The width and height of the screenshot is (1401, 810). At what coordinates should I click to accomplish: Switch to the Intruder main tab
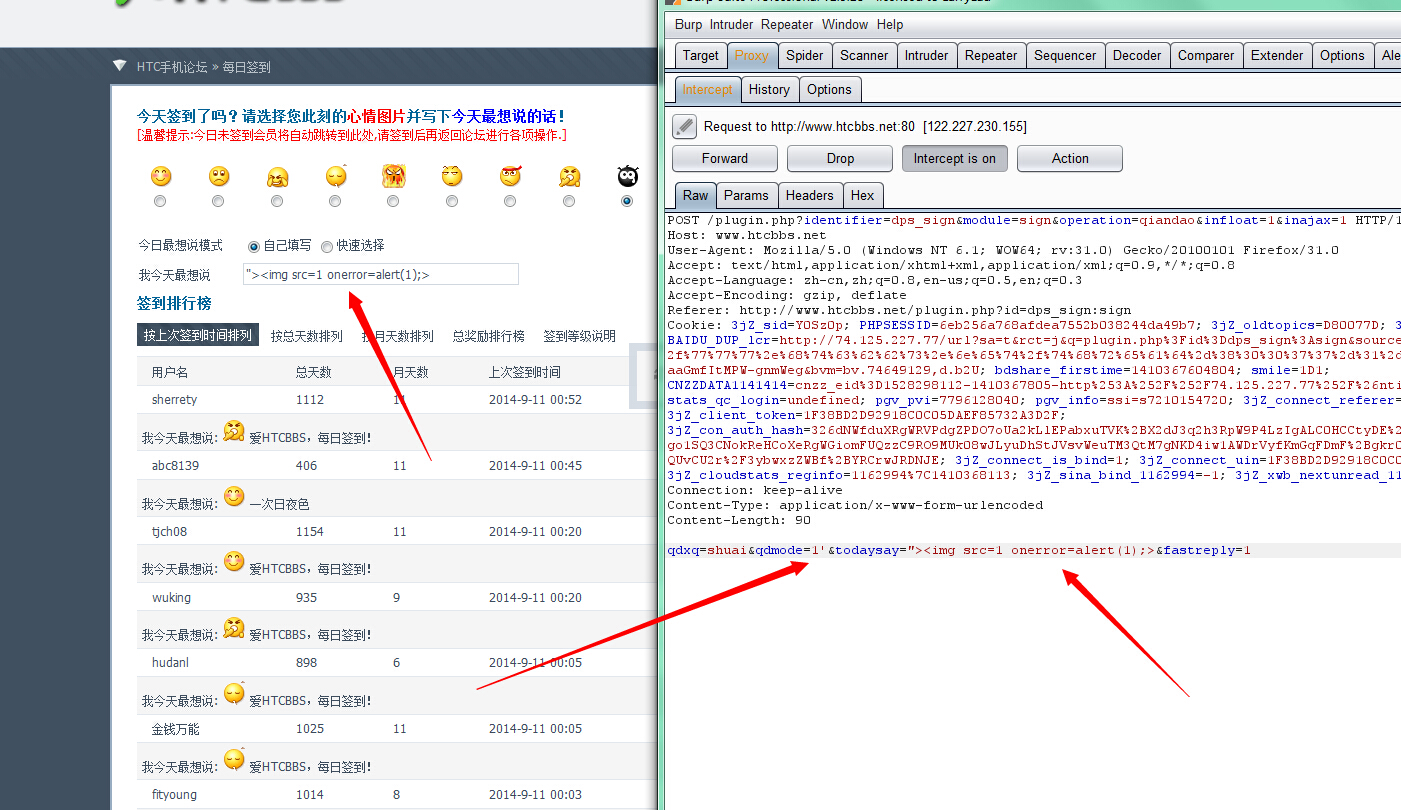927,56
